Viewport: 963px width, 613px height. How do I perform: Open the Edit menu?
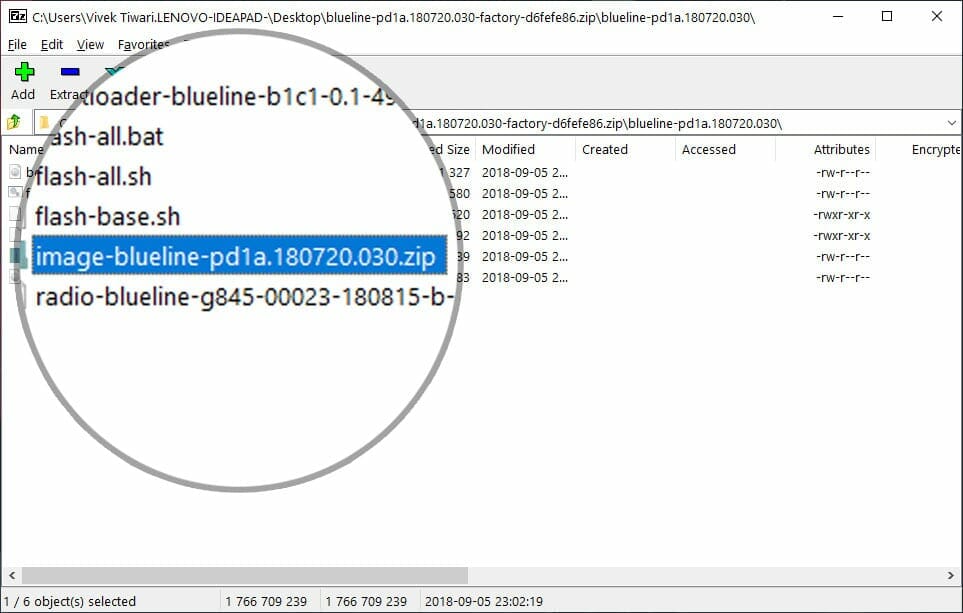(52, 45)
